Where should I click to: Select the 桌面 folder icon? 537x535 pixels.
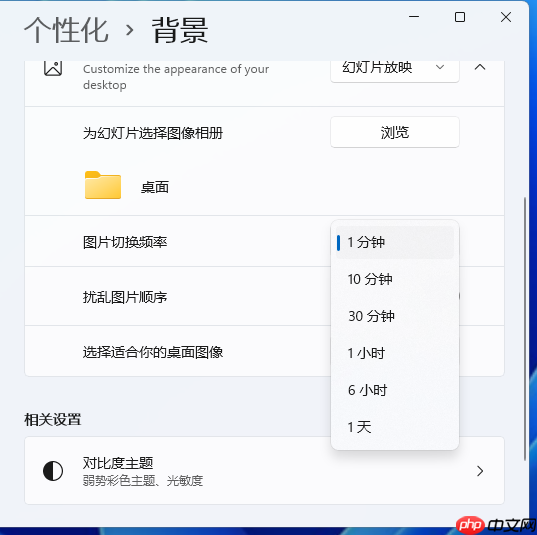pos(103,185)
